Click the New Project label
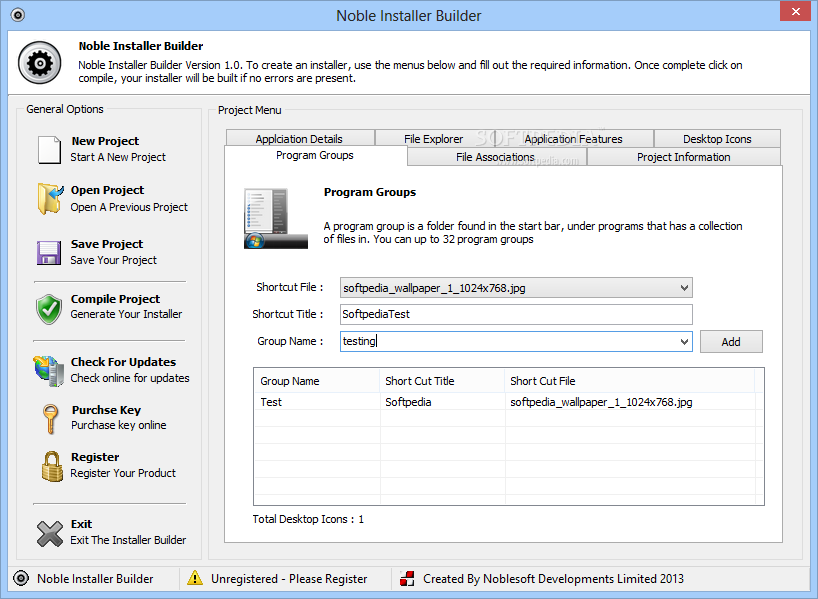818x599 pixels. 105,141
